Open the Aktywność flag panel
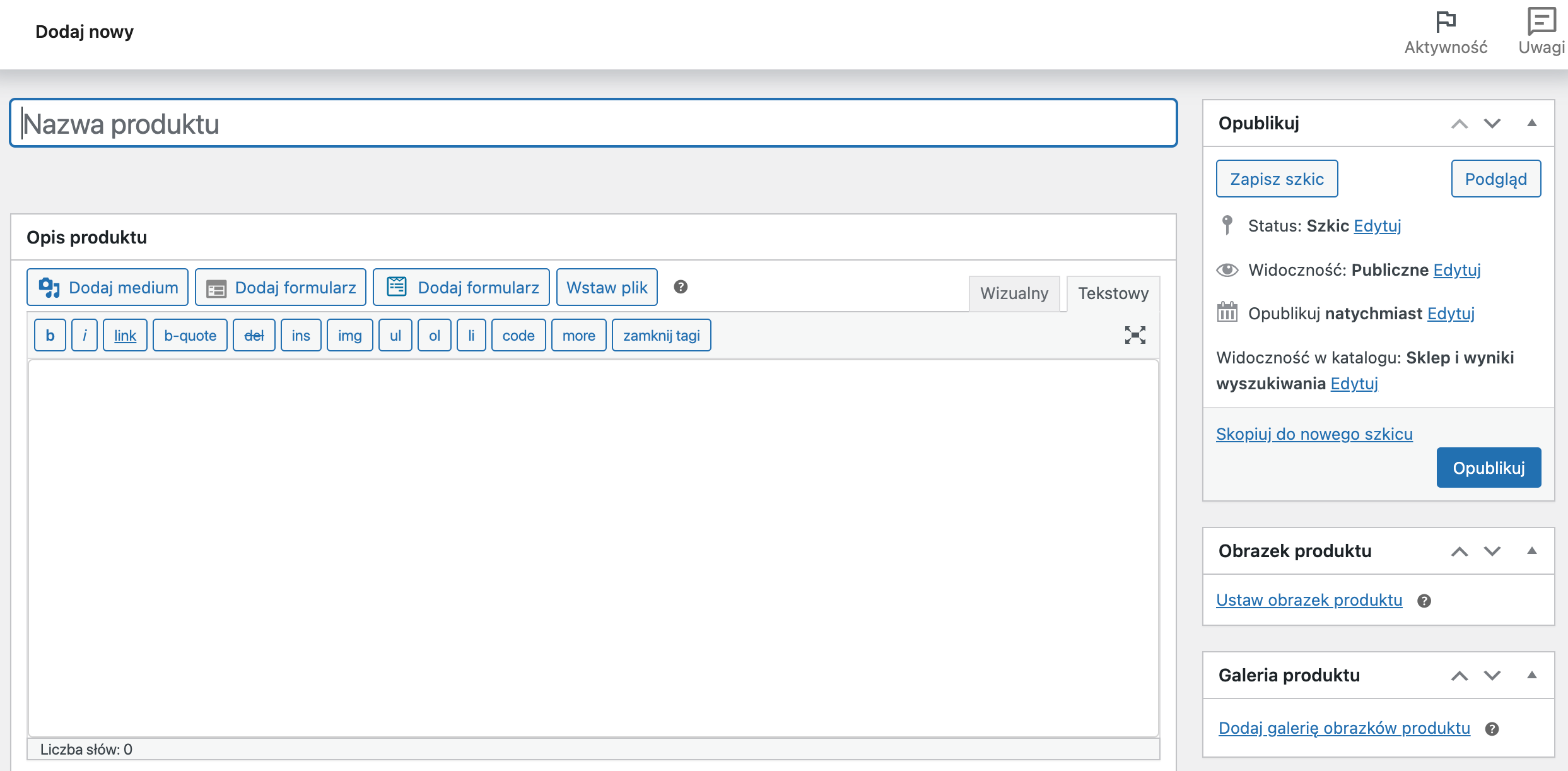The width and height of the screenshot is (1568, 771). [1446, 33]
